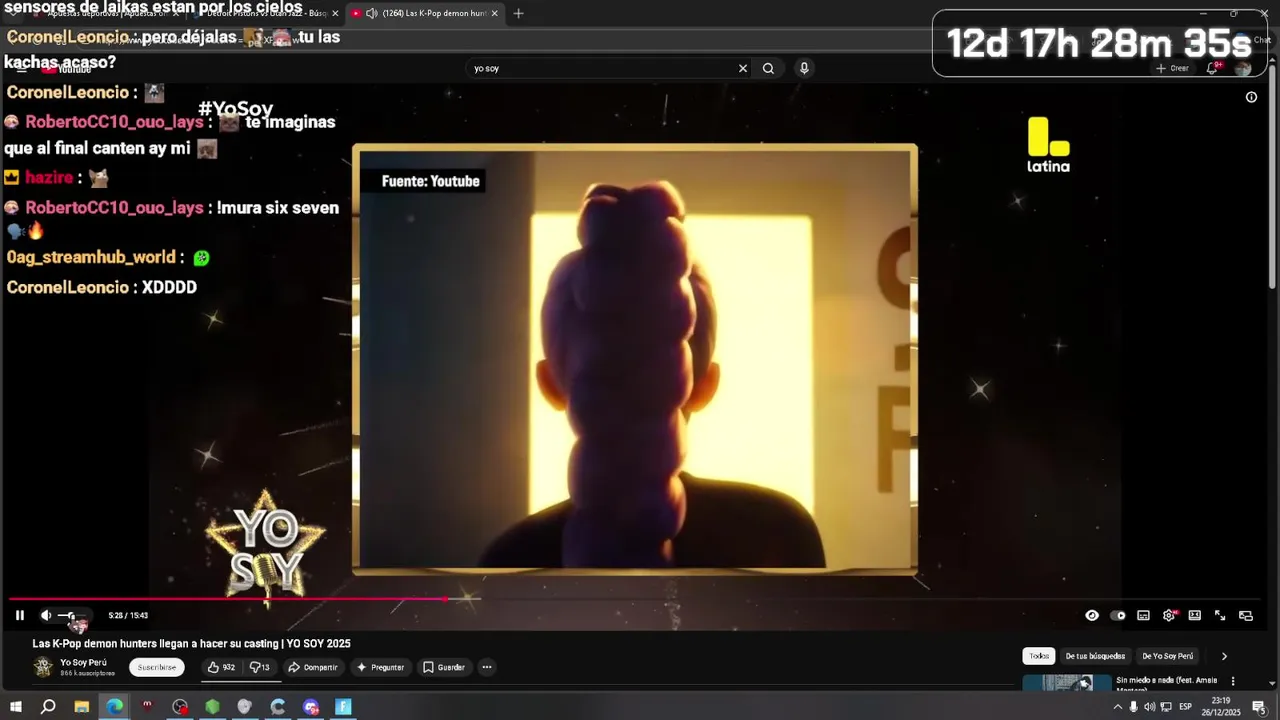Close the Las K-Pop demon hunters browser tab
The height and width of the screenshot is (720, 1280).
(495, 13)
